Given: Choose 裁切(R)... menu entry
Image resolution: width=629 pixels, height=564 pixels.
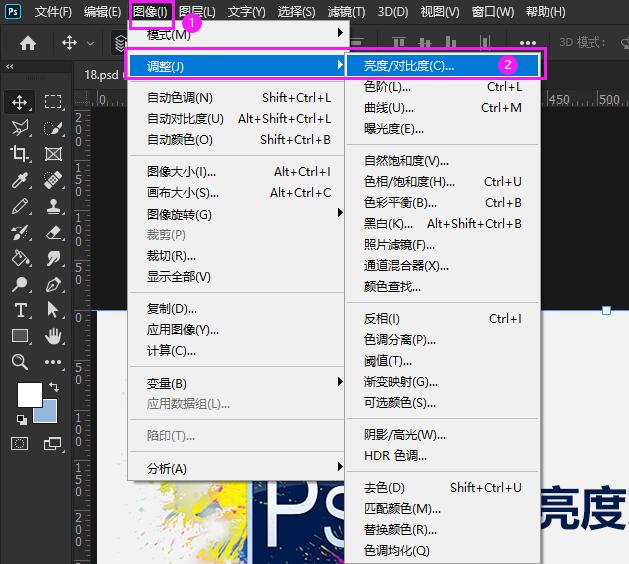Looking at the screenshot, I should tap(237, 256).
